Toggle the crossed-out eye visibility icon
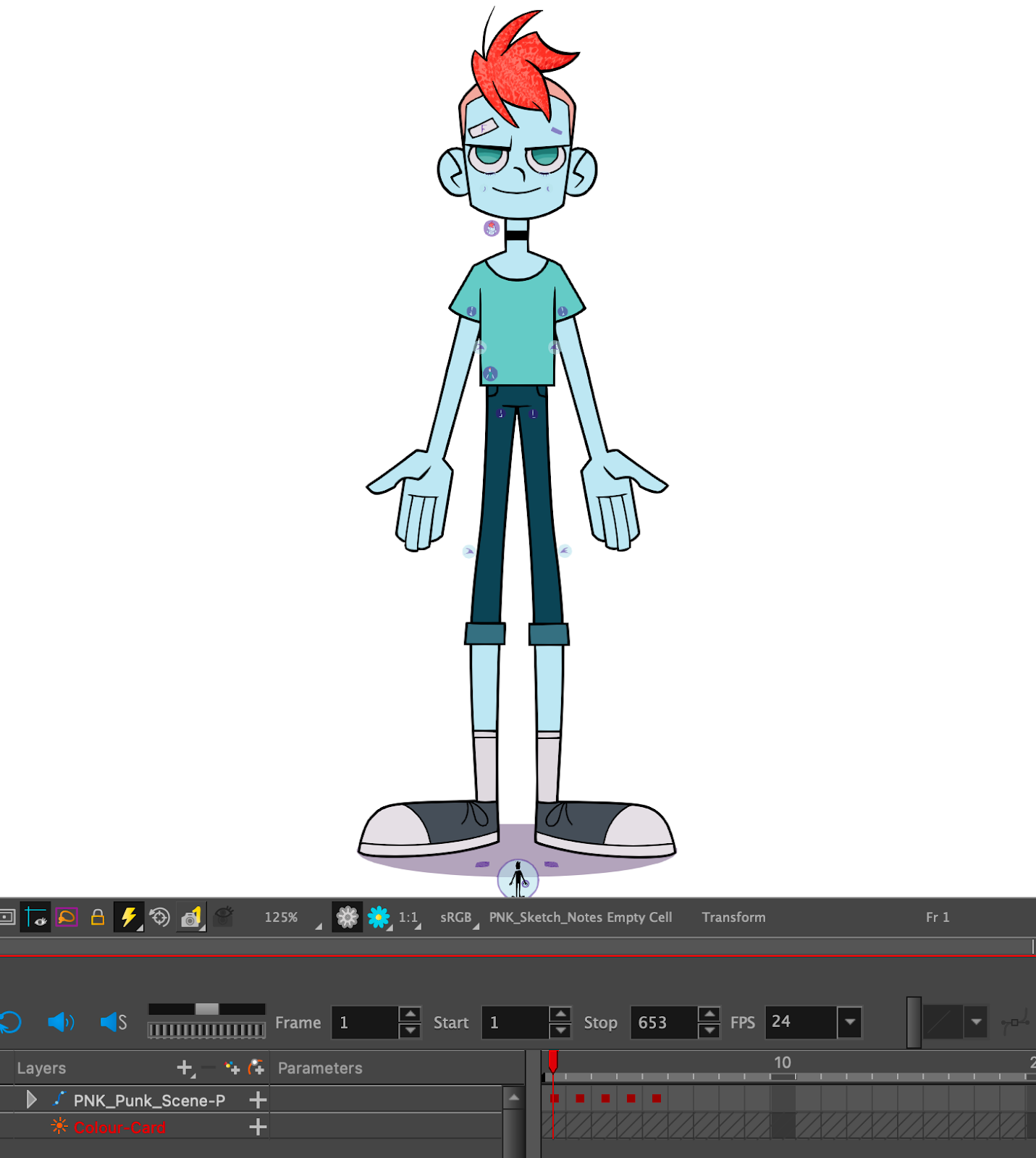Image resolution: width=1036 pixels, height=1158 pixels. coord(224,916)
